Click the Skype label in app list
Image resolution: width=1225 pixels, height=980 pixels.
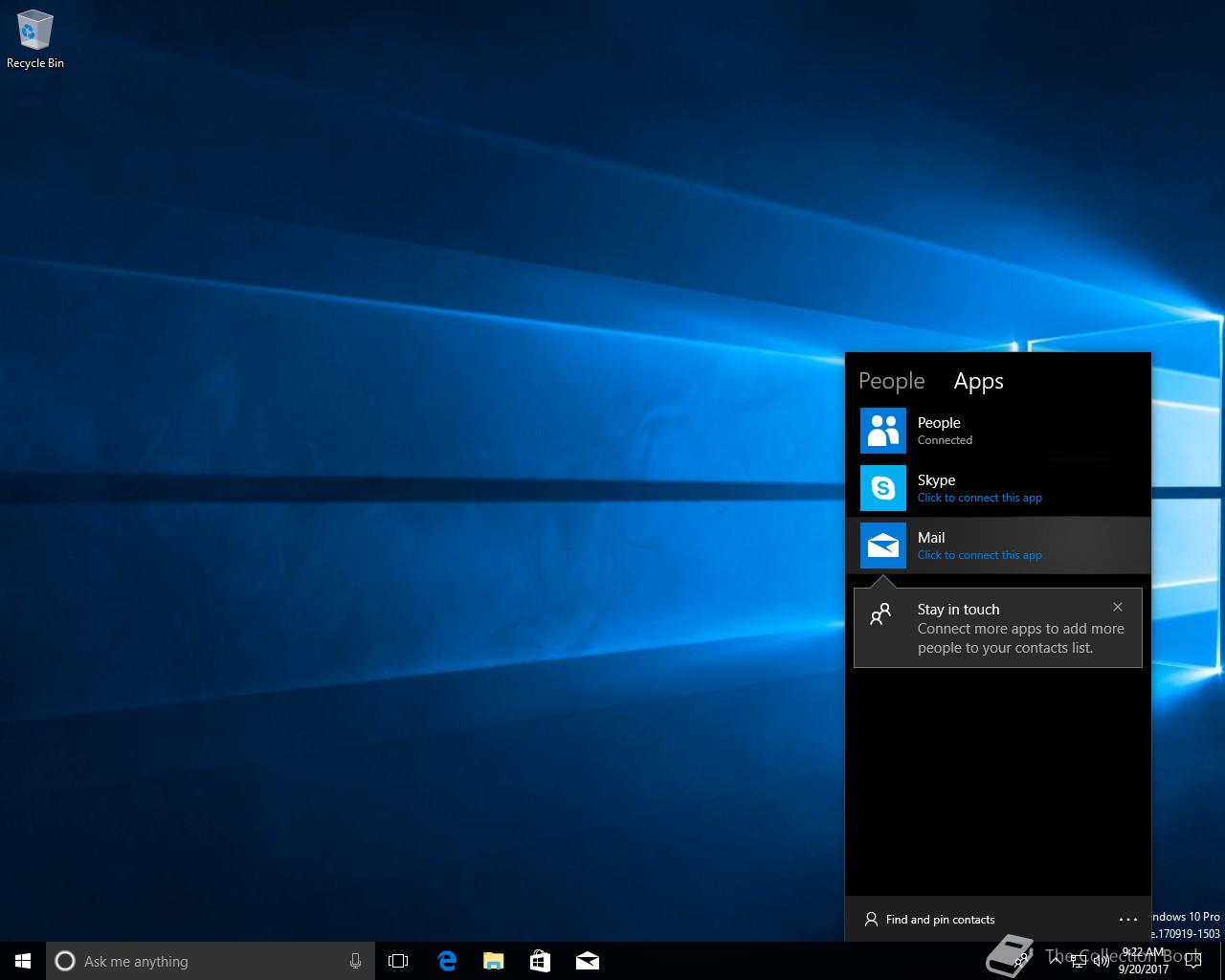coord(936,480)
